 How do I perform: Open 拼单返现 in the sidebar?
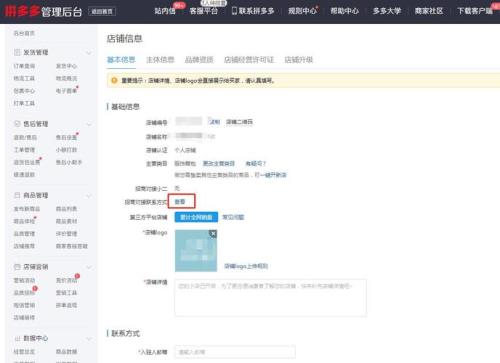click(66, 305)
